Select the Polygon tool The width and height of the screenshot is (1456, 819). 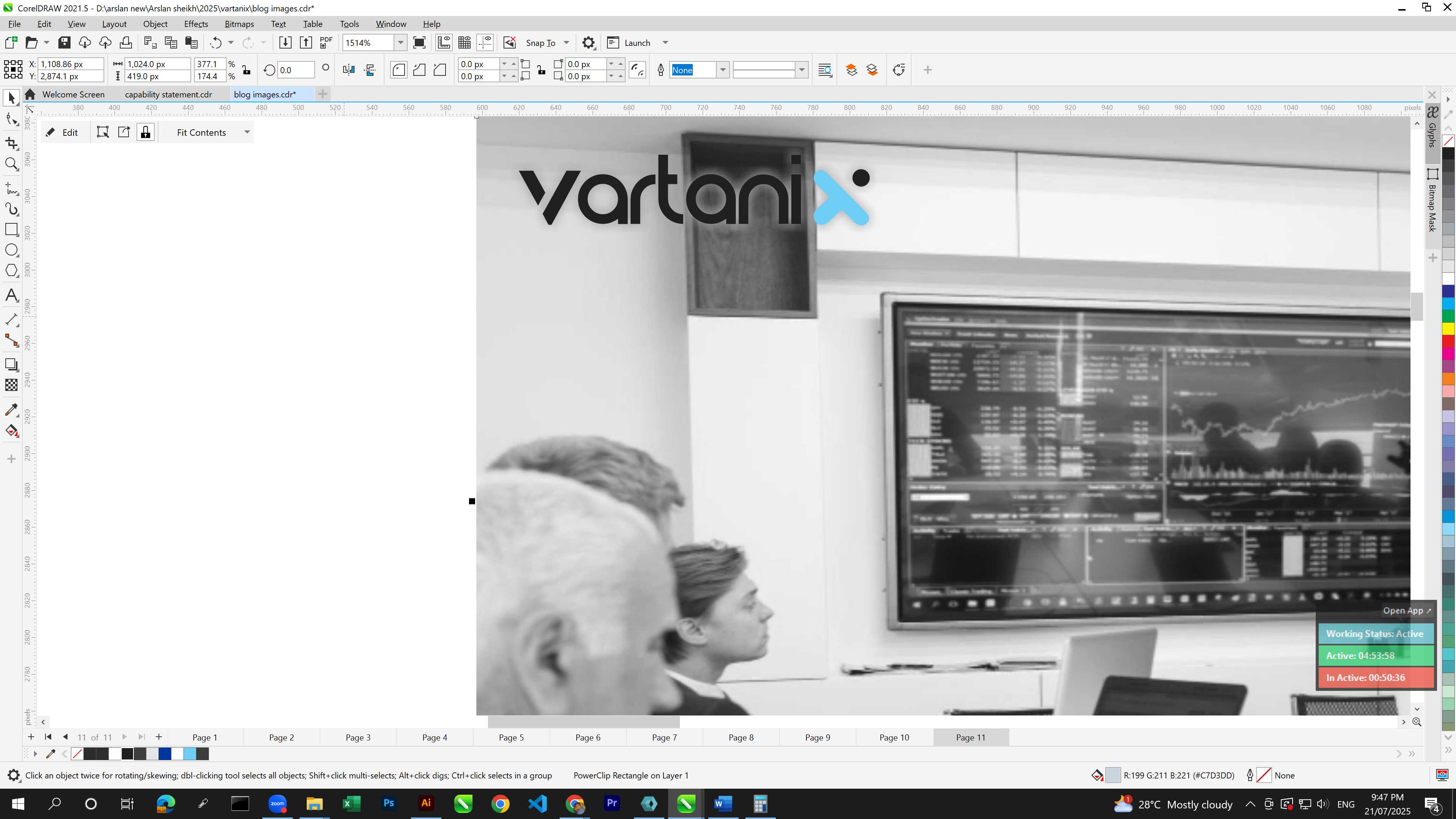[11, 271]
